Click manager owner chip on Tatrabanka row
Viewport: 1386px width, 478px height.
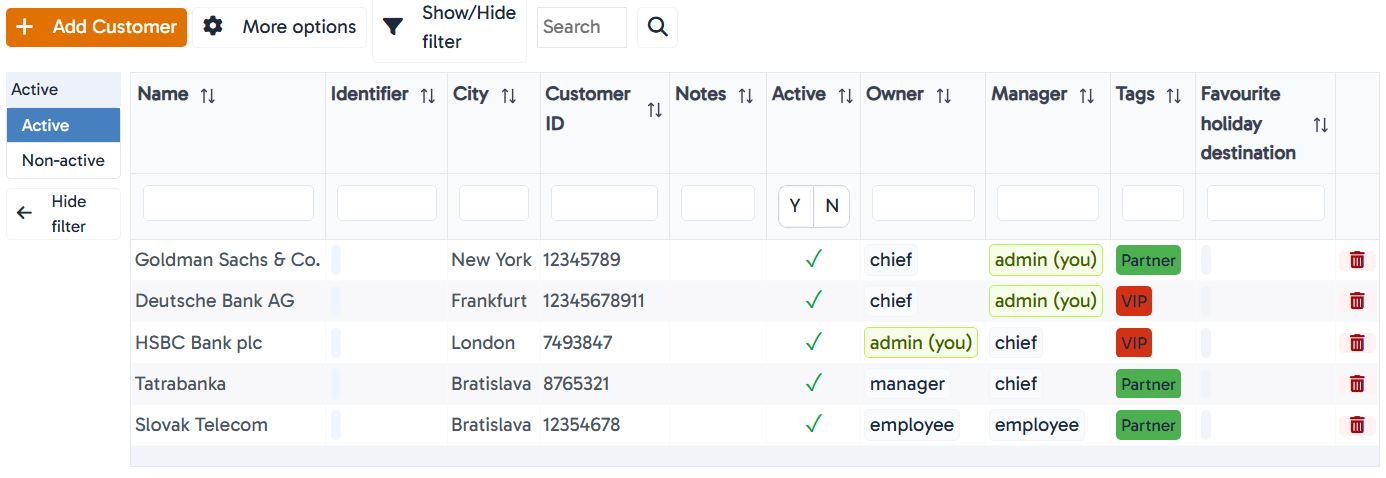(x=907, y=384)
